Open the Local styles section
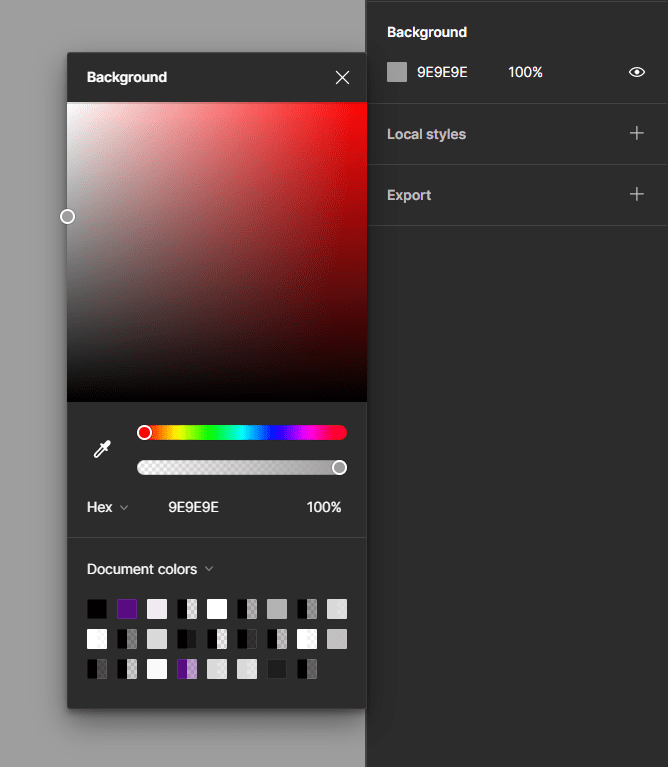The image size is (668, 767). click(x=427, y=135)
